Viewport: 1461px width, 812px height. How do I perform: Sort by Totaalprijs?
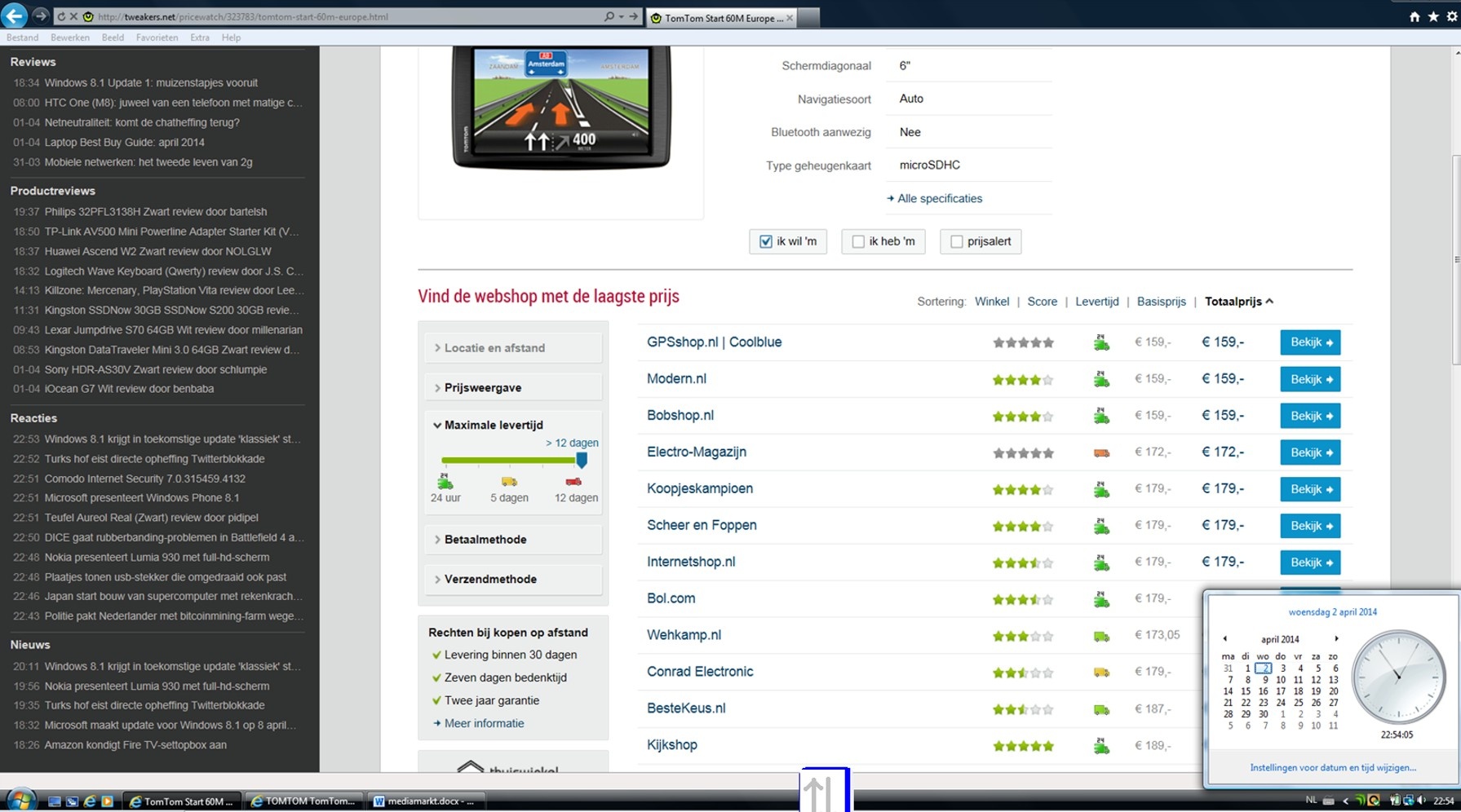tap(1238, 302)
